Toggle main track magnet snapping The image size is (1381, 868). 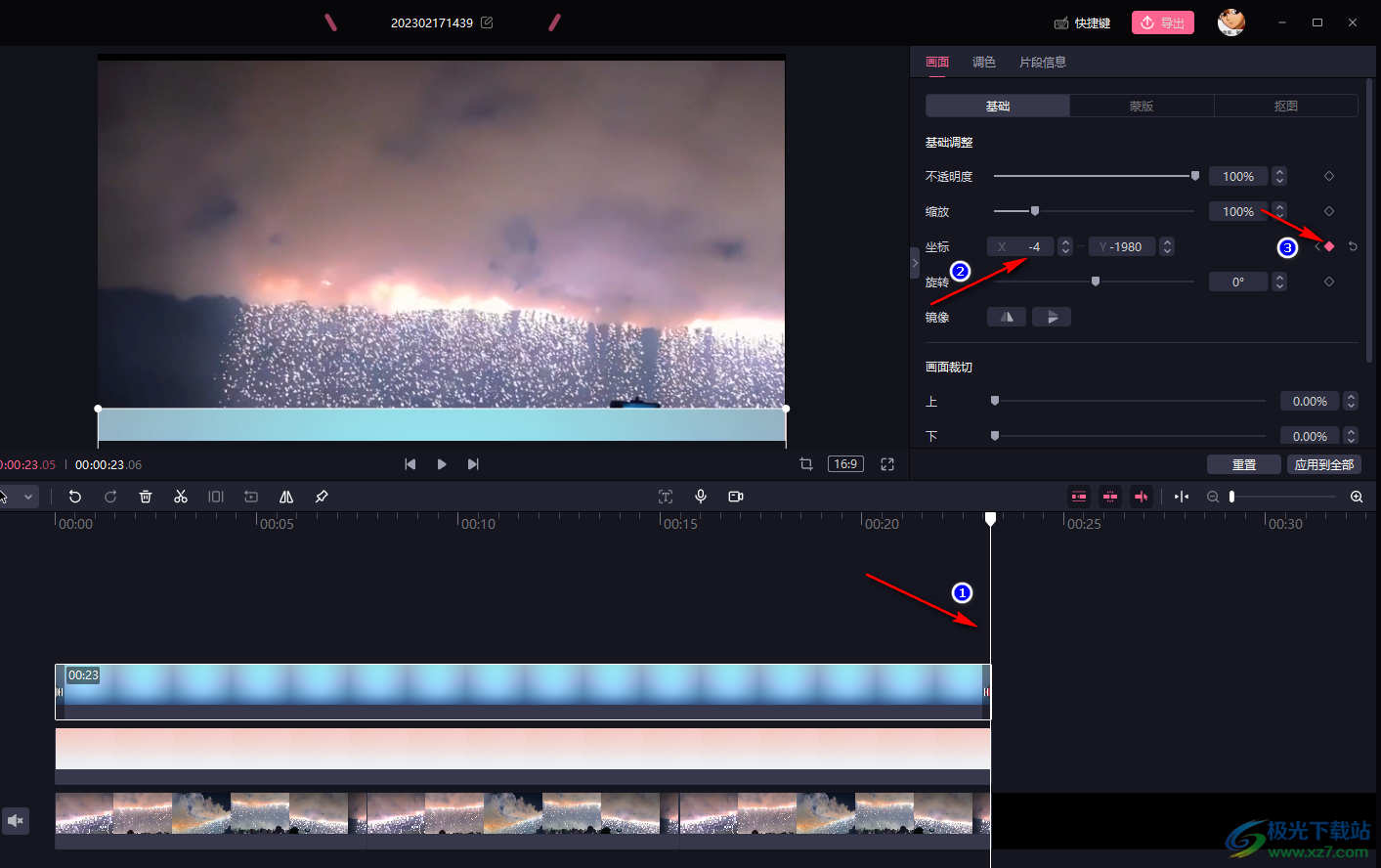click(1079, 497)
